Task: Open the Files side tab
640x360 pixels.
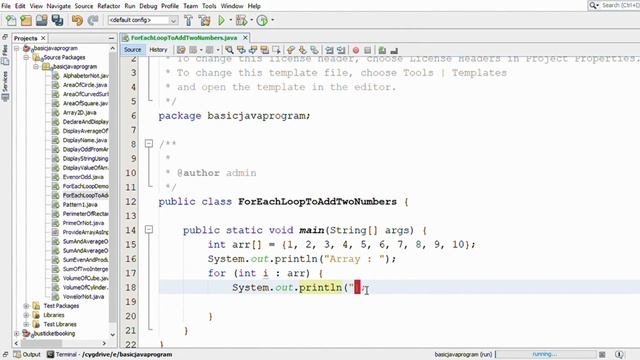Action: coord(5,54)
